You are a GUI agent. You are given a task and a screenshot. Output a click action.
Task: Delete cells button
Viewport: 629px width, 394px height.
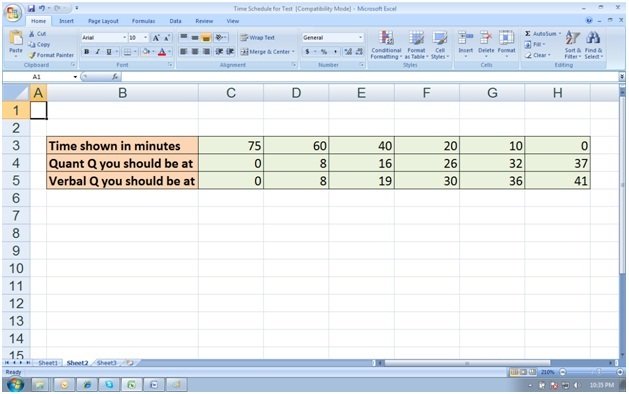(486, 45)
